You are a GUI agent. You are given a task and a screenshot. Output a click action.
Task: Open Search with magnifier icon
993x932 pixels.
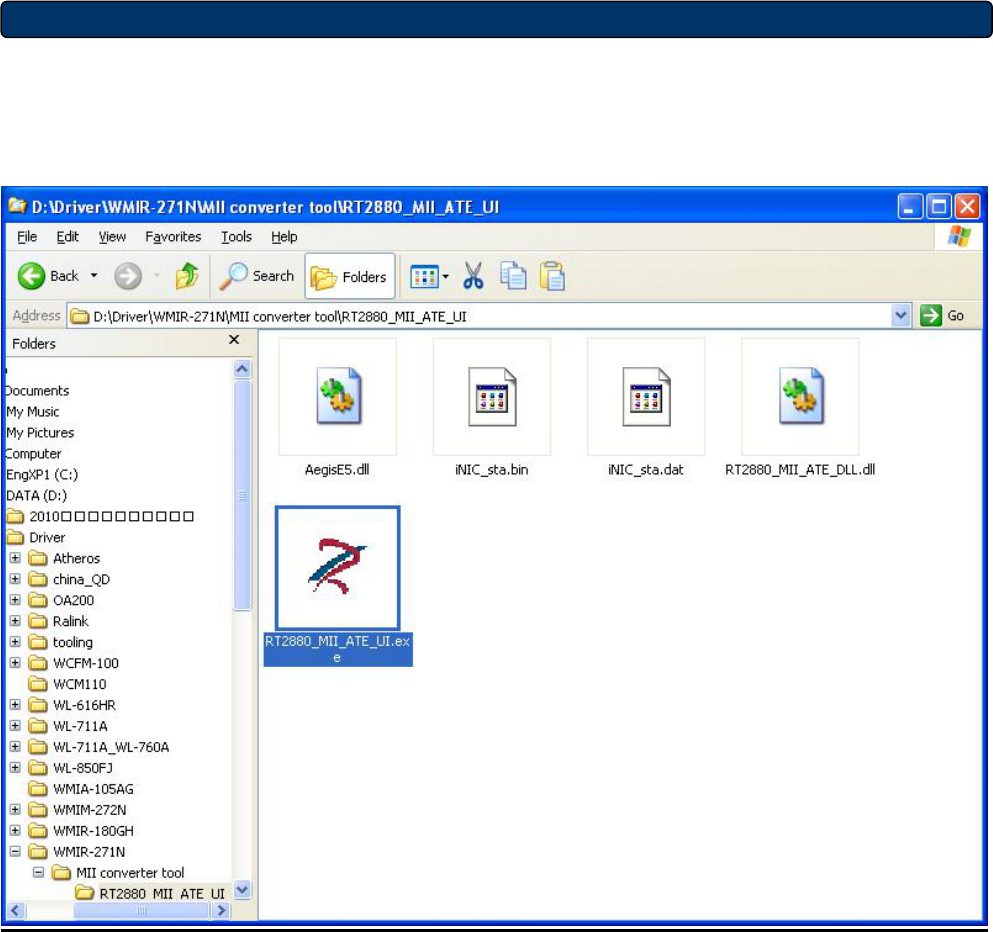(256, 276)
